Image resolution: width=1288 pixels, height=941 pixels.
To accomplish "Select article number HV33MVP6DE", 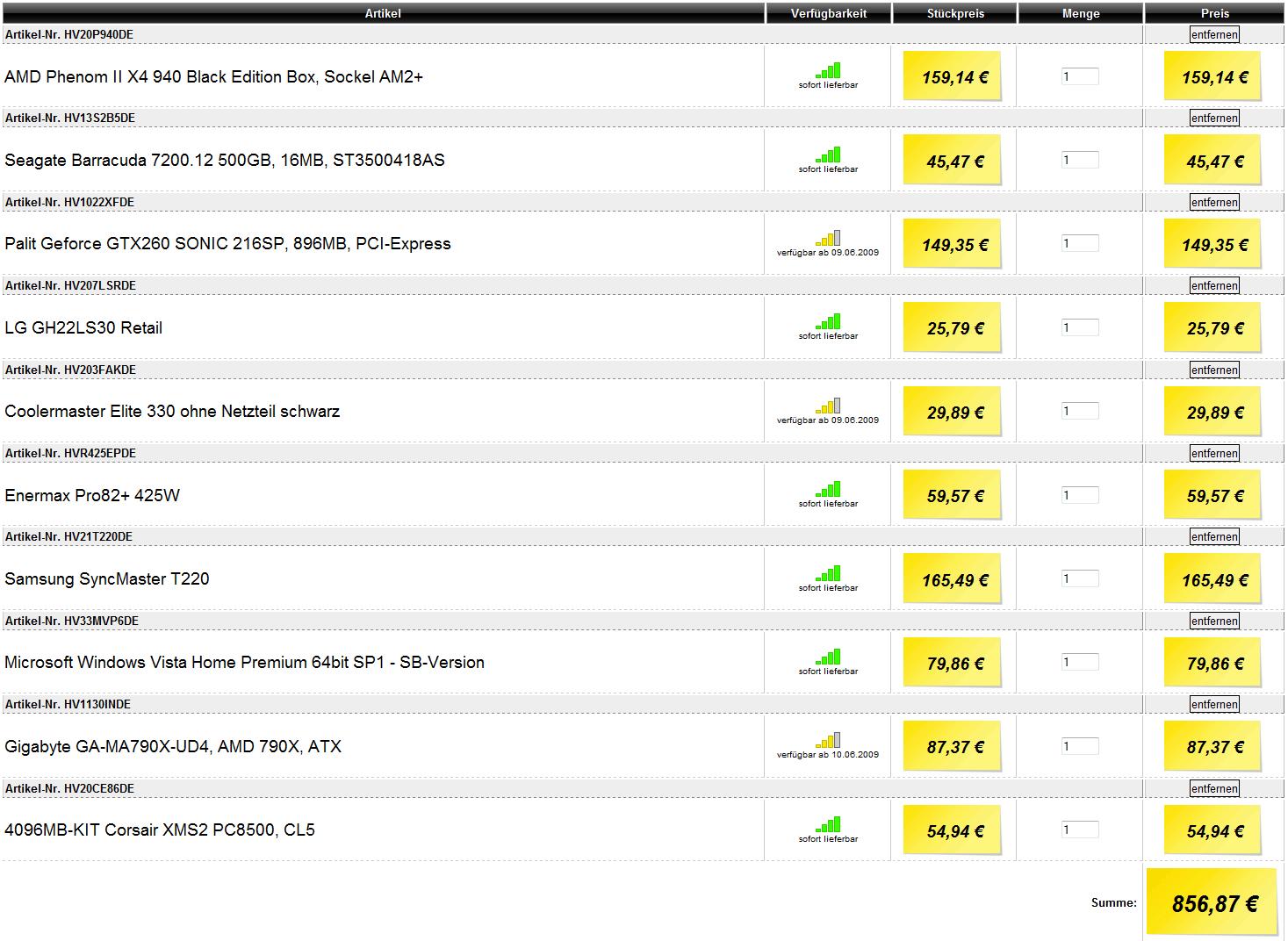I will point(101,621).
